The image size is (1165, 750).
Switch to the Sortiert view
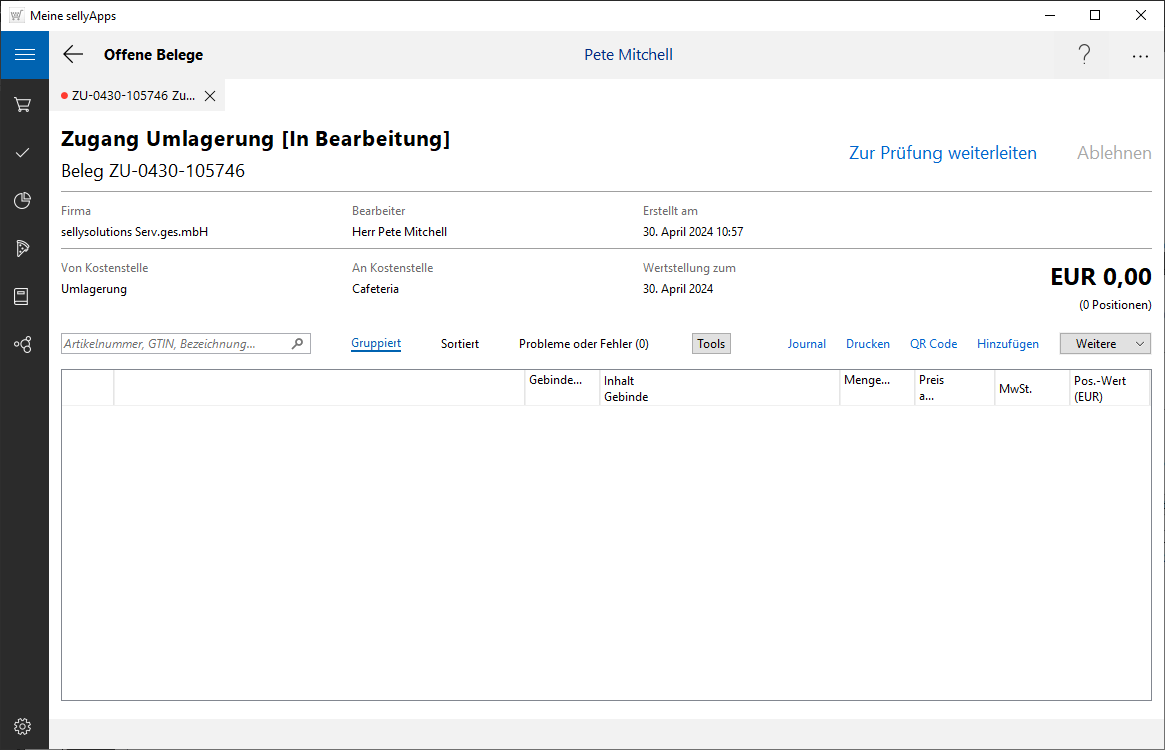(x=460, y=344)
